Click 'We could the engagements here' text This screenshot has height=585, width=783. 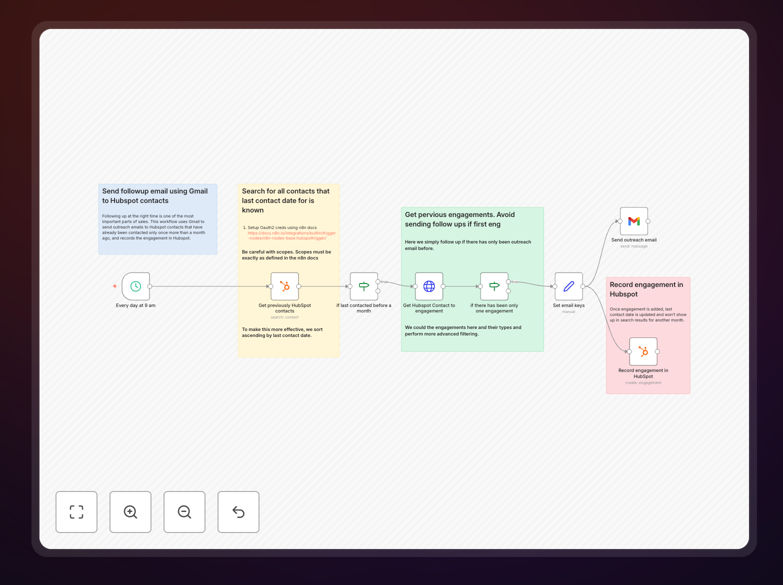[463, 330]
